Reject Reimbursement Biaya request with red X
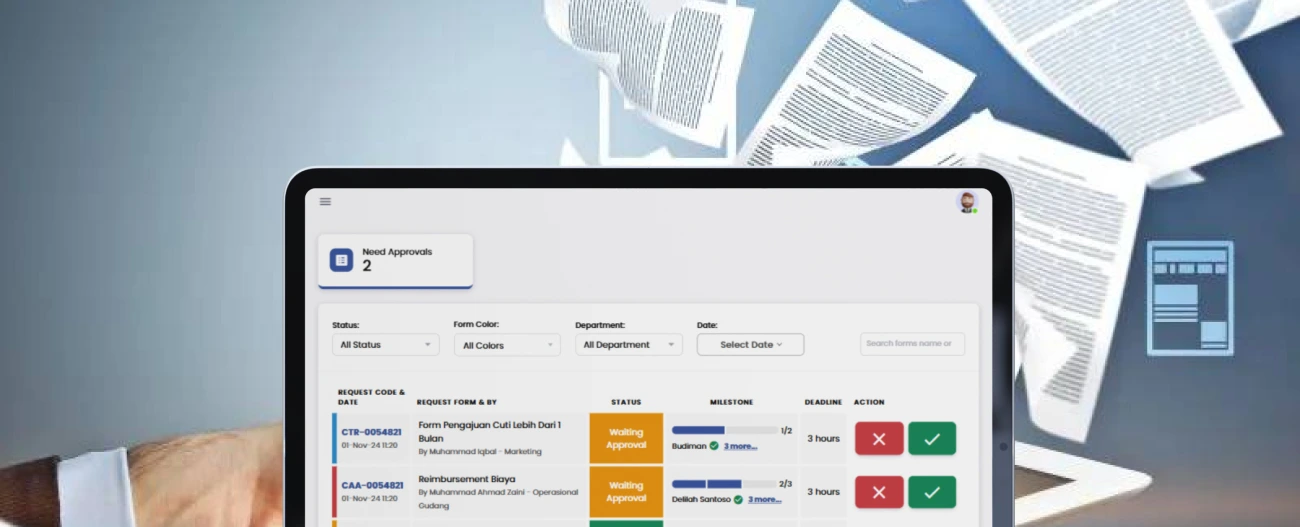 (879, 492)
